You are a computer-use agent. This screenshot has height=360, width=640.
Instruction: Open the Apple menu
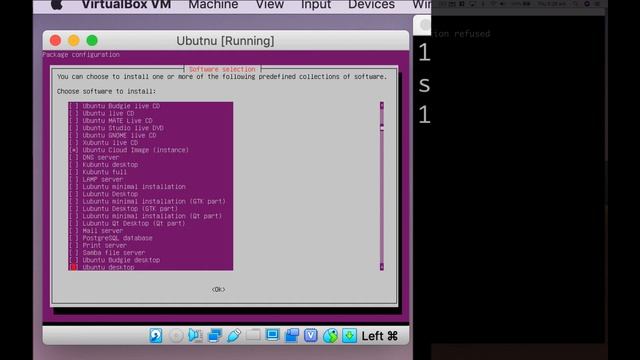[57, 5]
